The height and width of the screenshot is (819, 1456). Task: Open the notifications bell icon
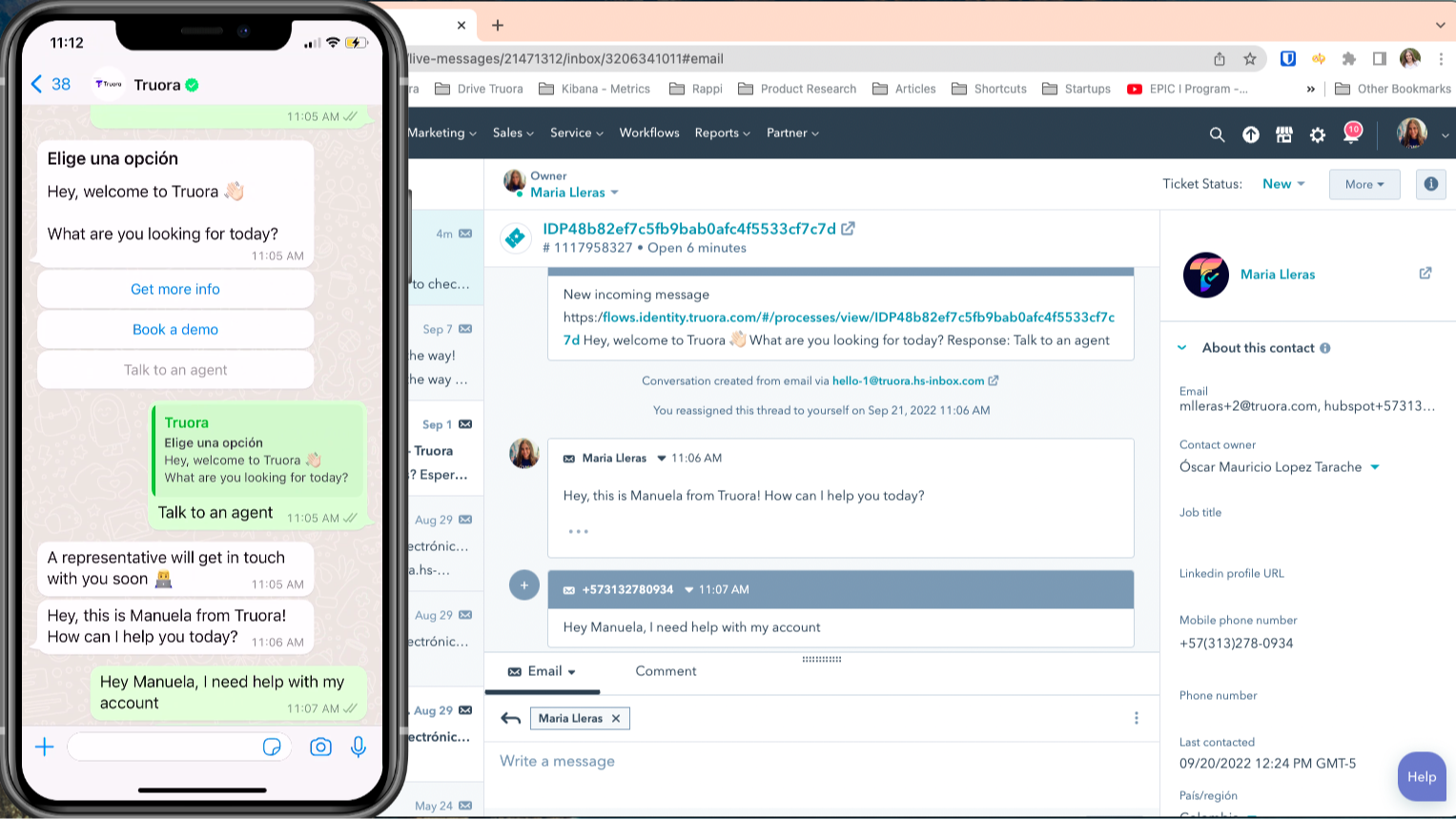click(x=1350, y=134)
